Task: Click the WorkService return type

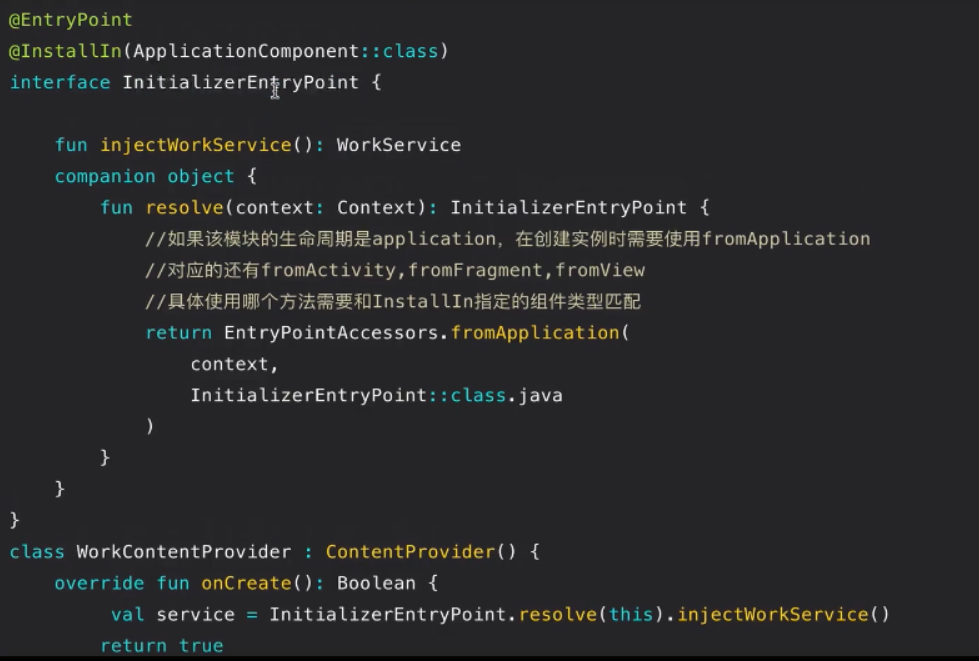Action: click(399, 145)
